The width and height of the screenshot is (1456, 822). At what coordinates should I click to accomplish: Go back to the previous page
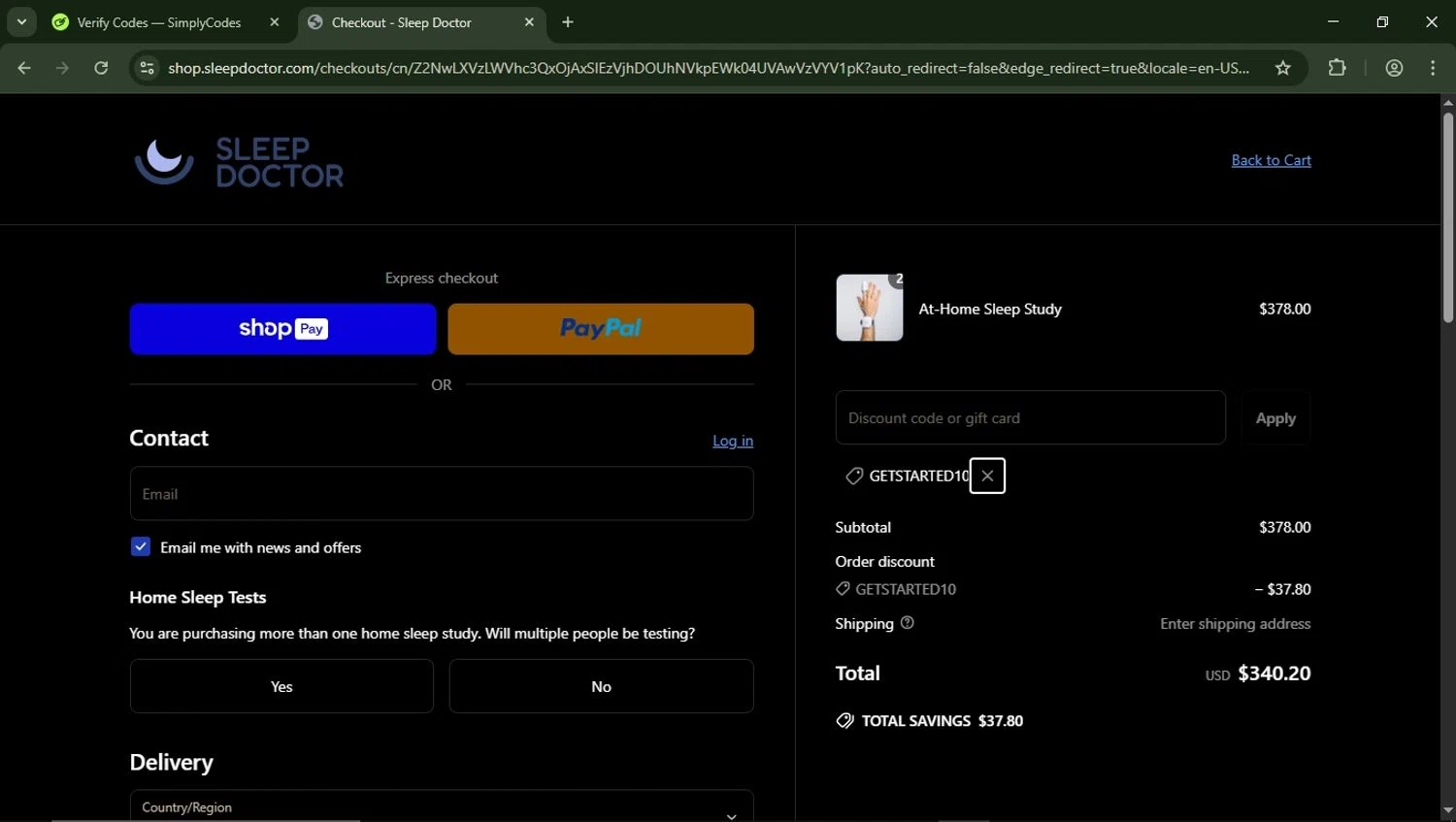click(24, 68)
